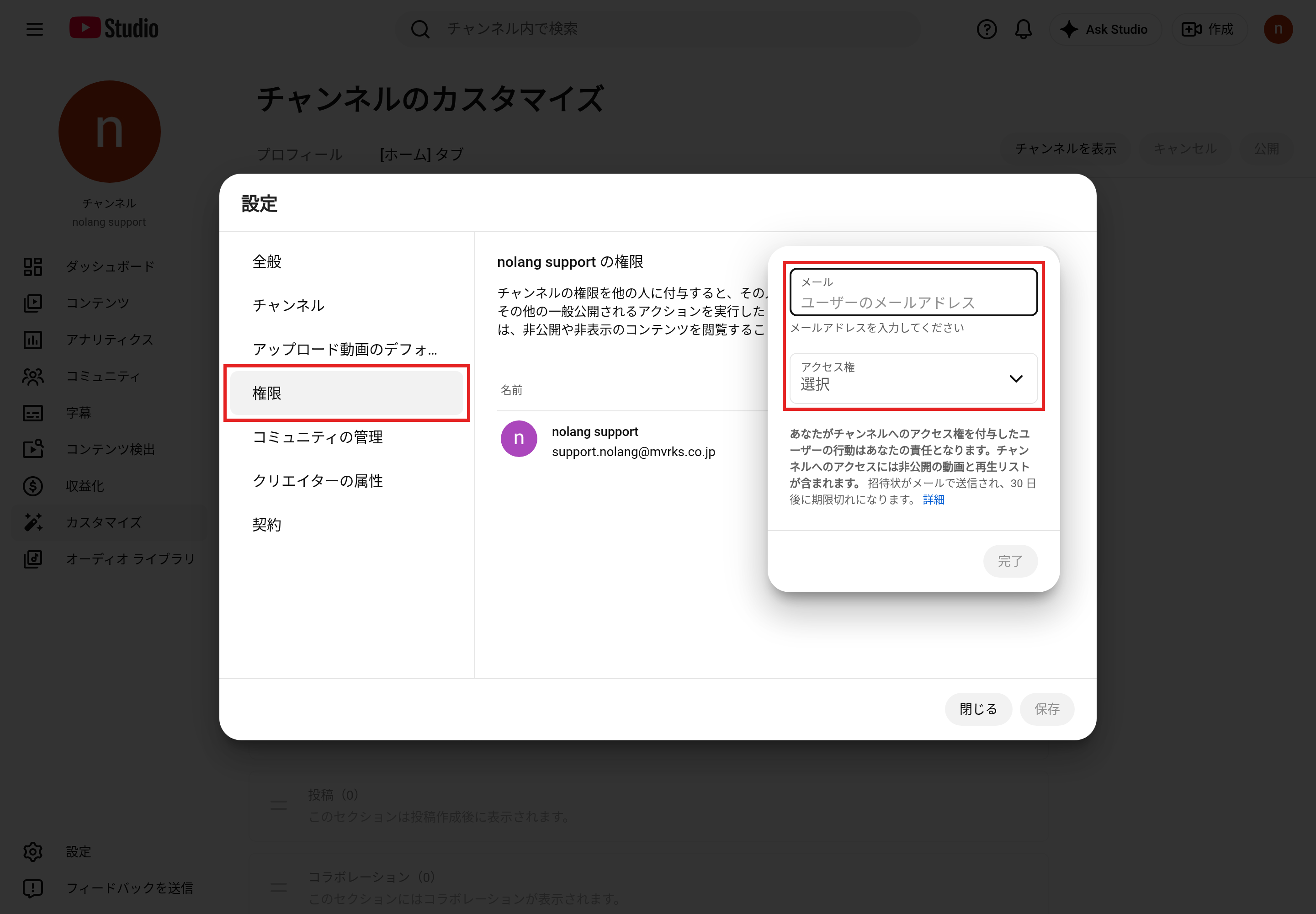
Task: Click フィードバックを送信 in the sidebar
Action: 109,888
